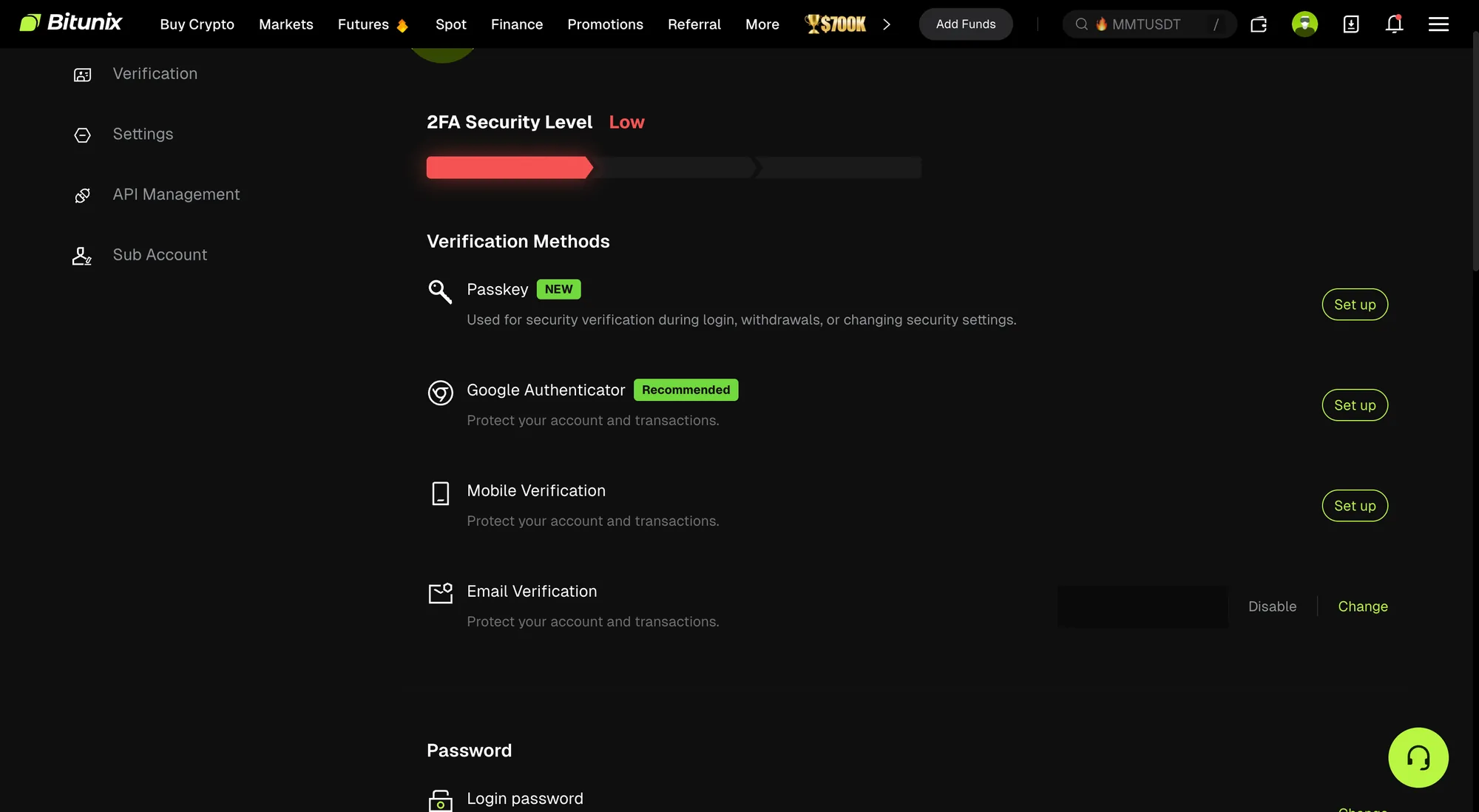Image resolution: width=1479 pixels, height=812 pixels.
Task: Go to Sub Account in sidebar
Action: coord(160,255)
